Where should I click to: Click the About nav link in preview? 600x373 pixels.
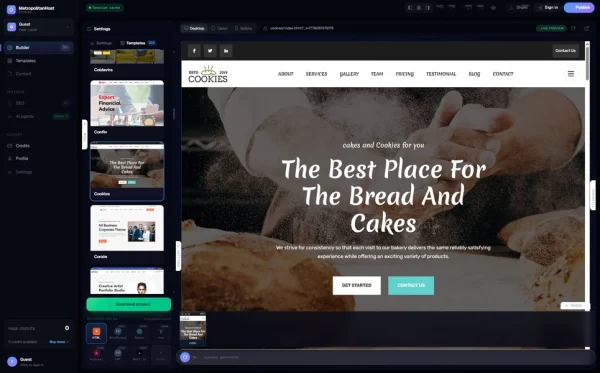[x=285, y=74]
